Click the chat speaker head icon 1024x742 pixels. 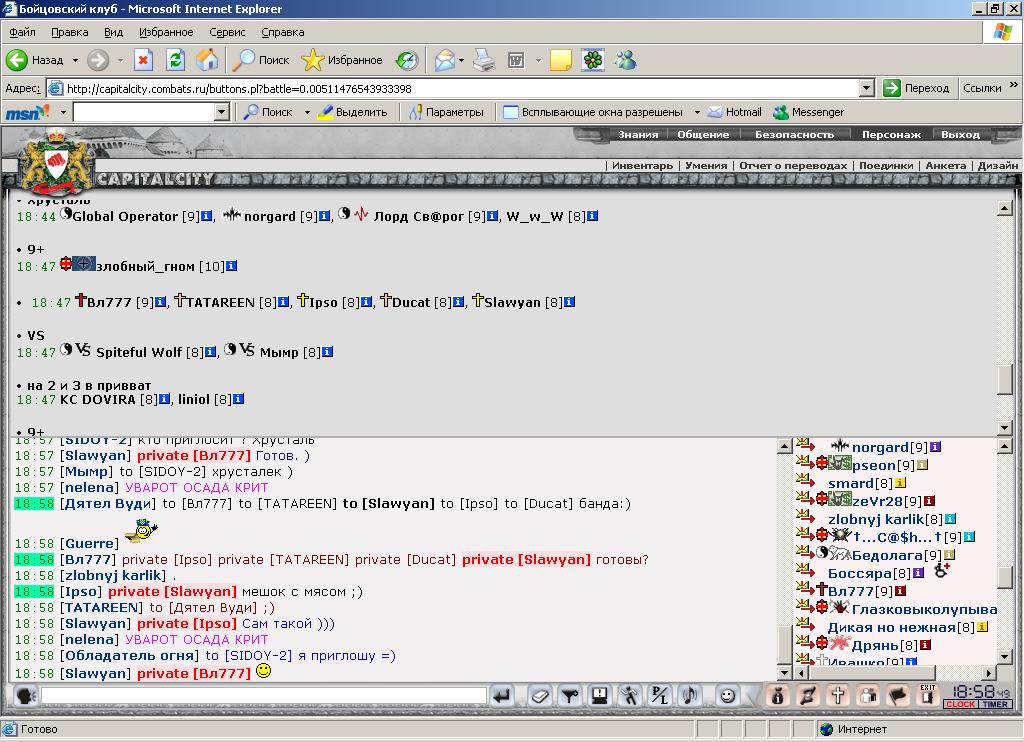click(25, 696)
